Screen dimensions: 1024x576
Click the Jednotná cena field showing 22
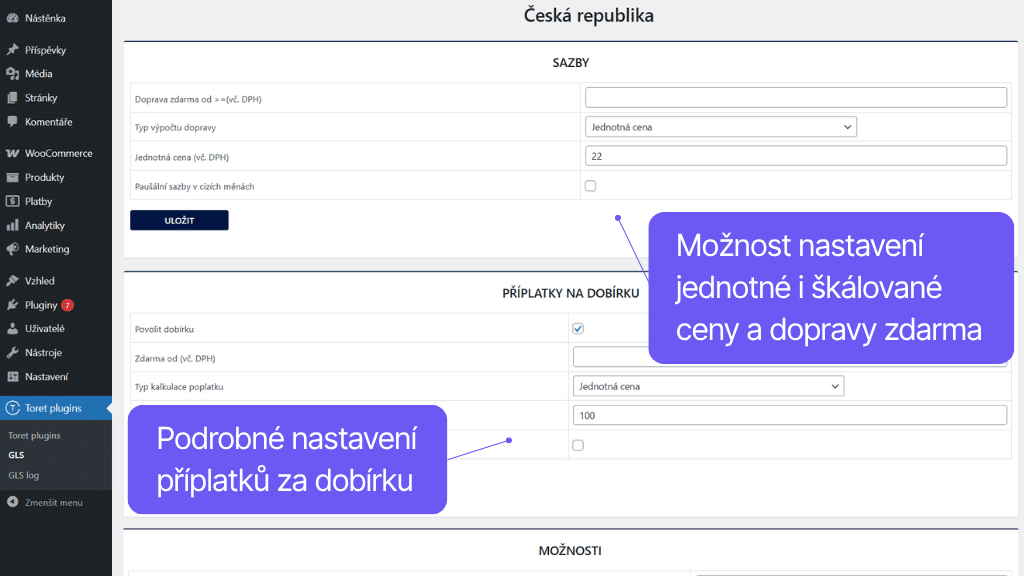click(x=795, y=155)
